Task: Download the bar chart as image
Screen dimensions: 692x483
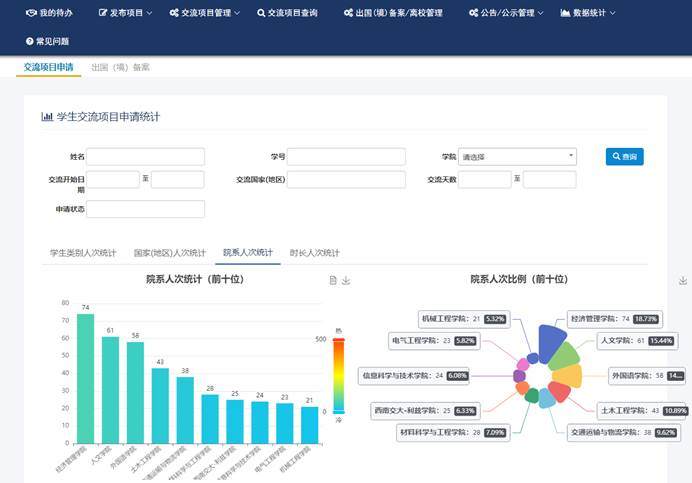Action: tap(346, 281)
